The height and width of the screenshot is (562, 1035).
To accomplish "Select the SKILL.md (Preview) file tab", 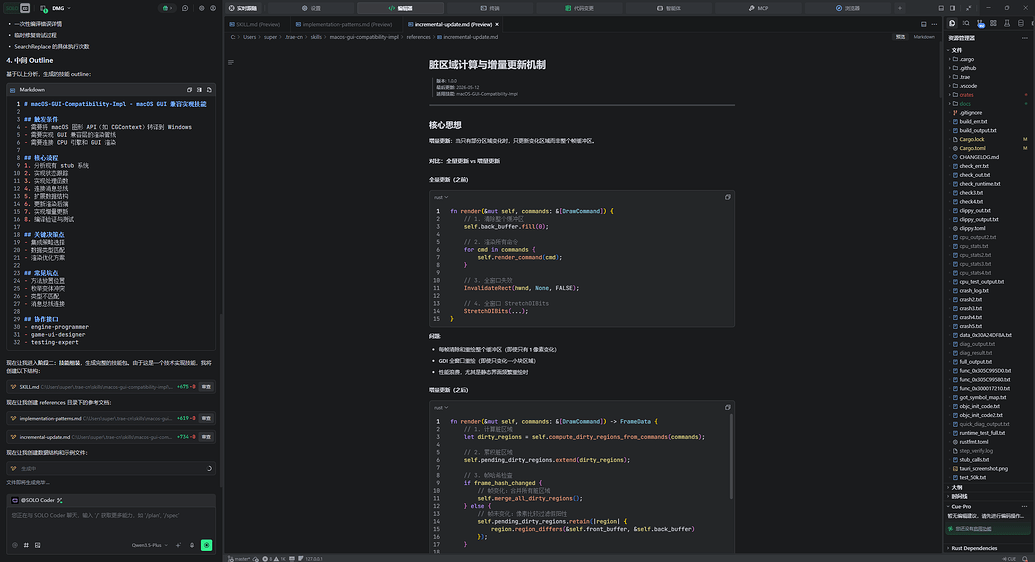I will pos(255,24).
